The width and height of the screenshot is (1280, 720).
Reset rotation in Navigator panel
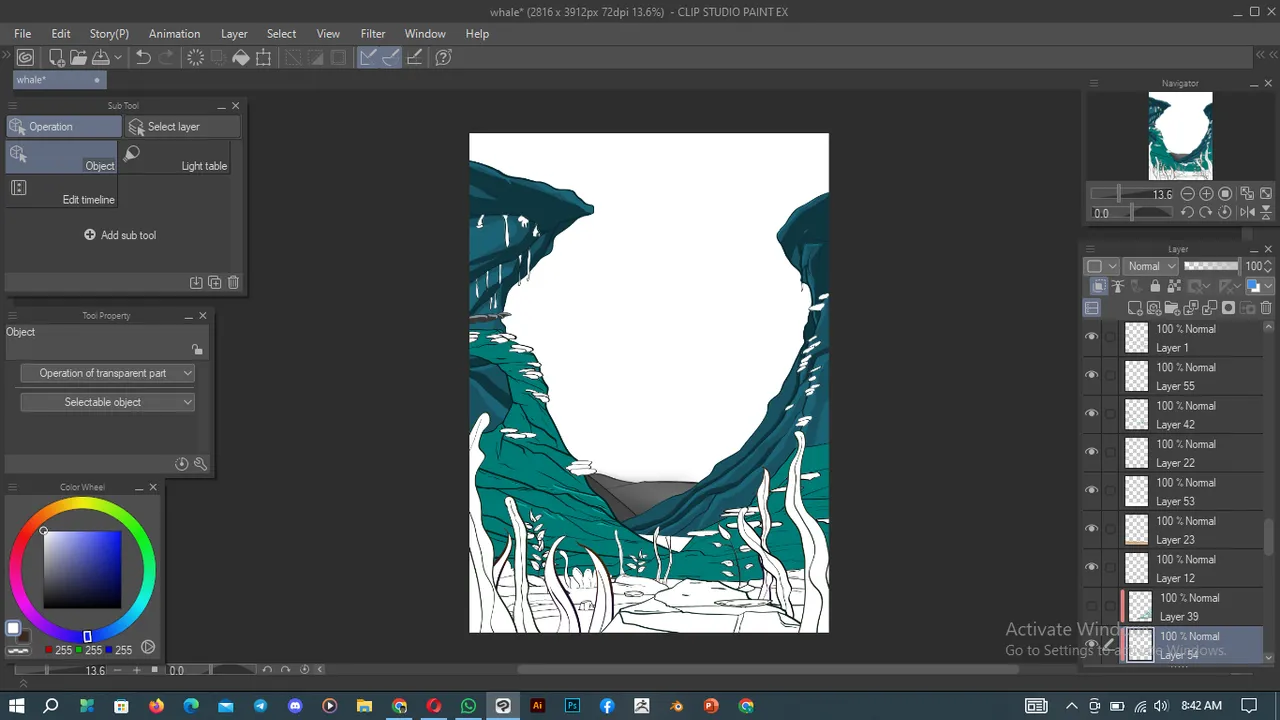[x=1225, y=212]
